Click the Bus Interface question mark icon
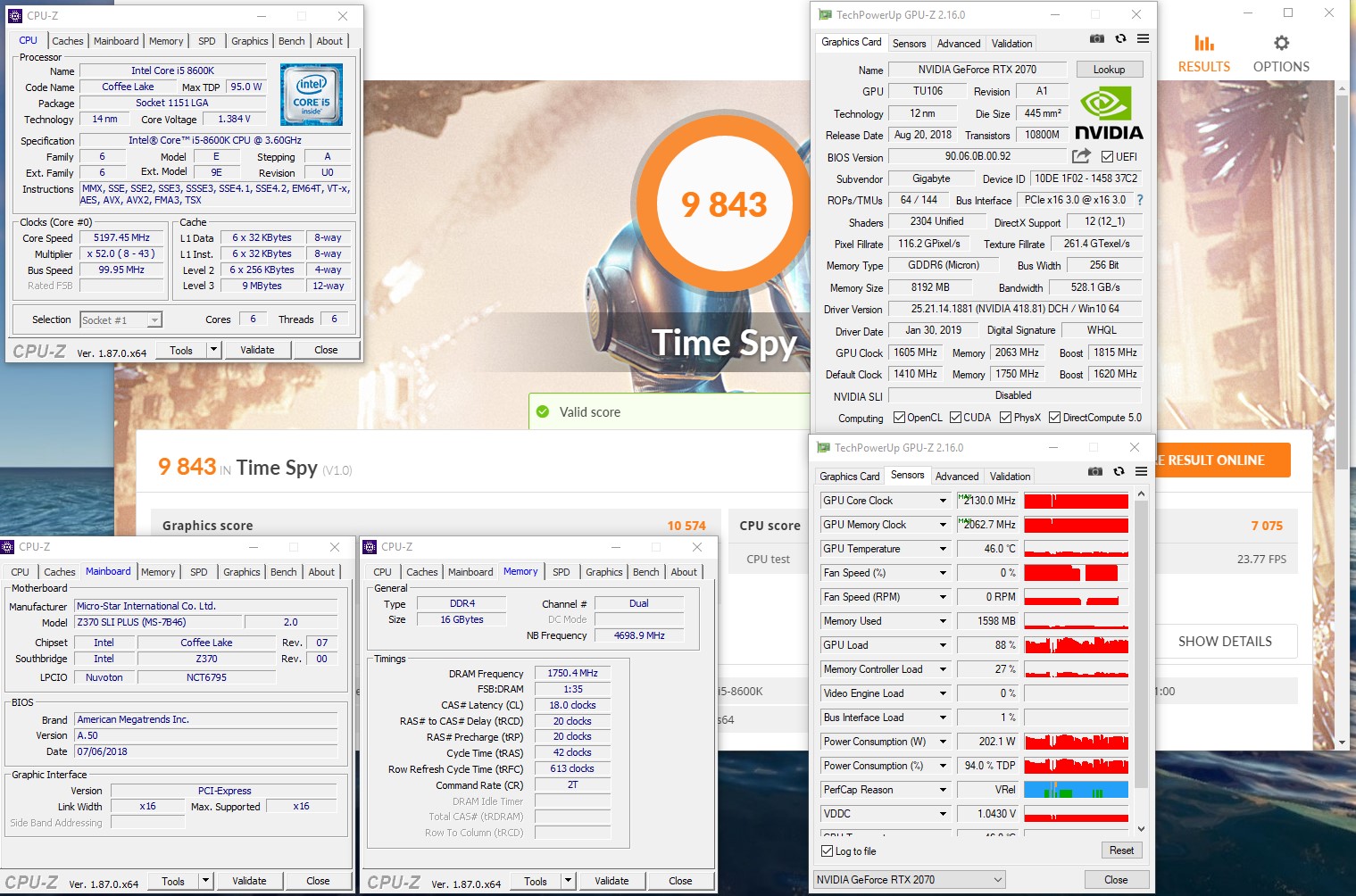The width and height of the screenshot is (1356, 896). point(1140,200)
